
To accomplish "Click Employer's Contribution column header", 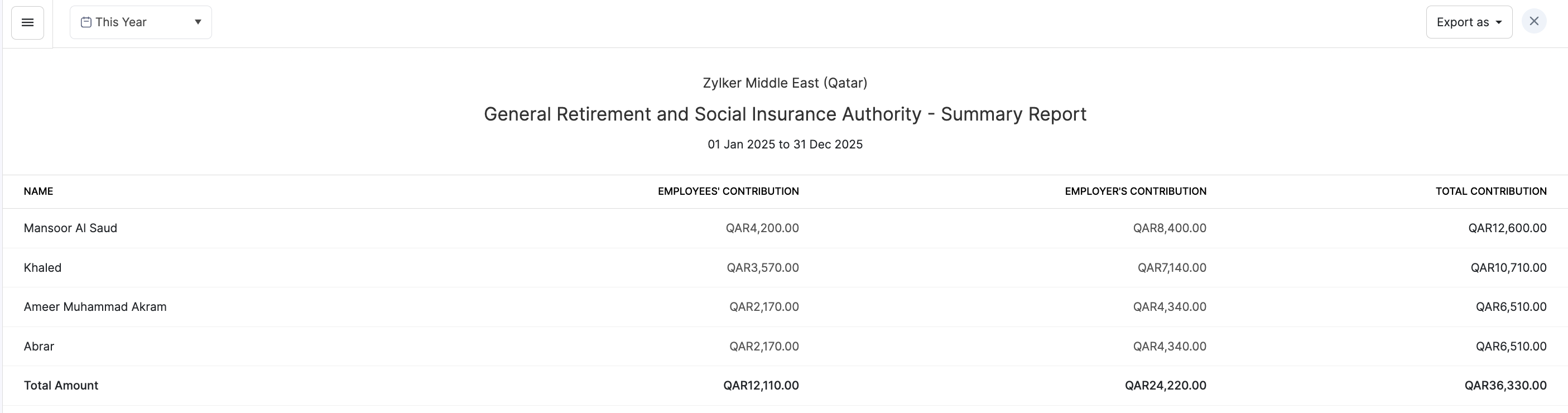I will pyautogui.click(x=1135, y=191).
